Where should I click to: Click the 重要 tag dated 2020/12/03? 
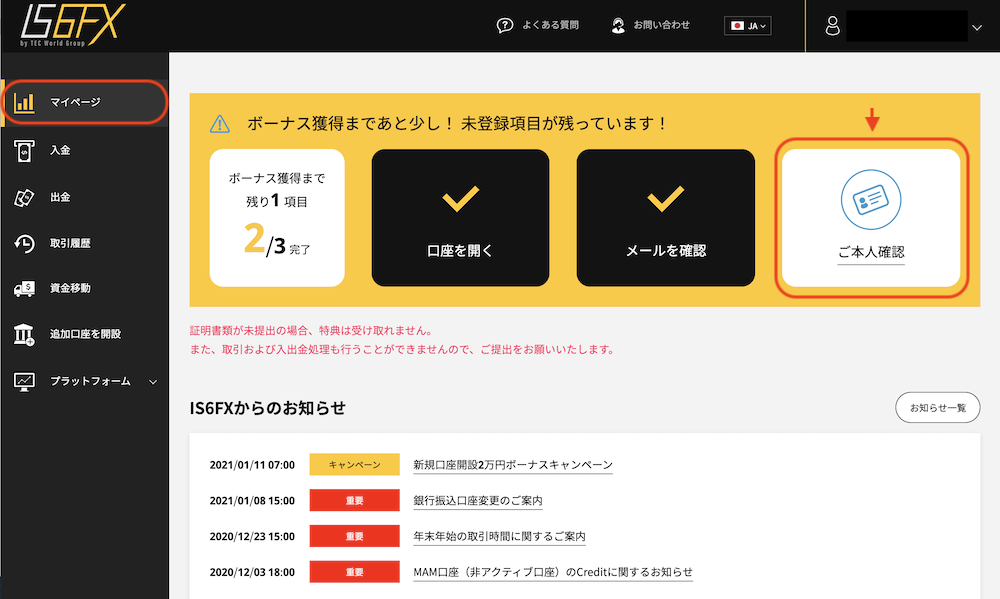tap(355, 572)
